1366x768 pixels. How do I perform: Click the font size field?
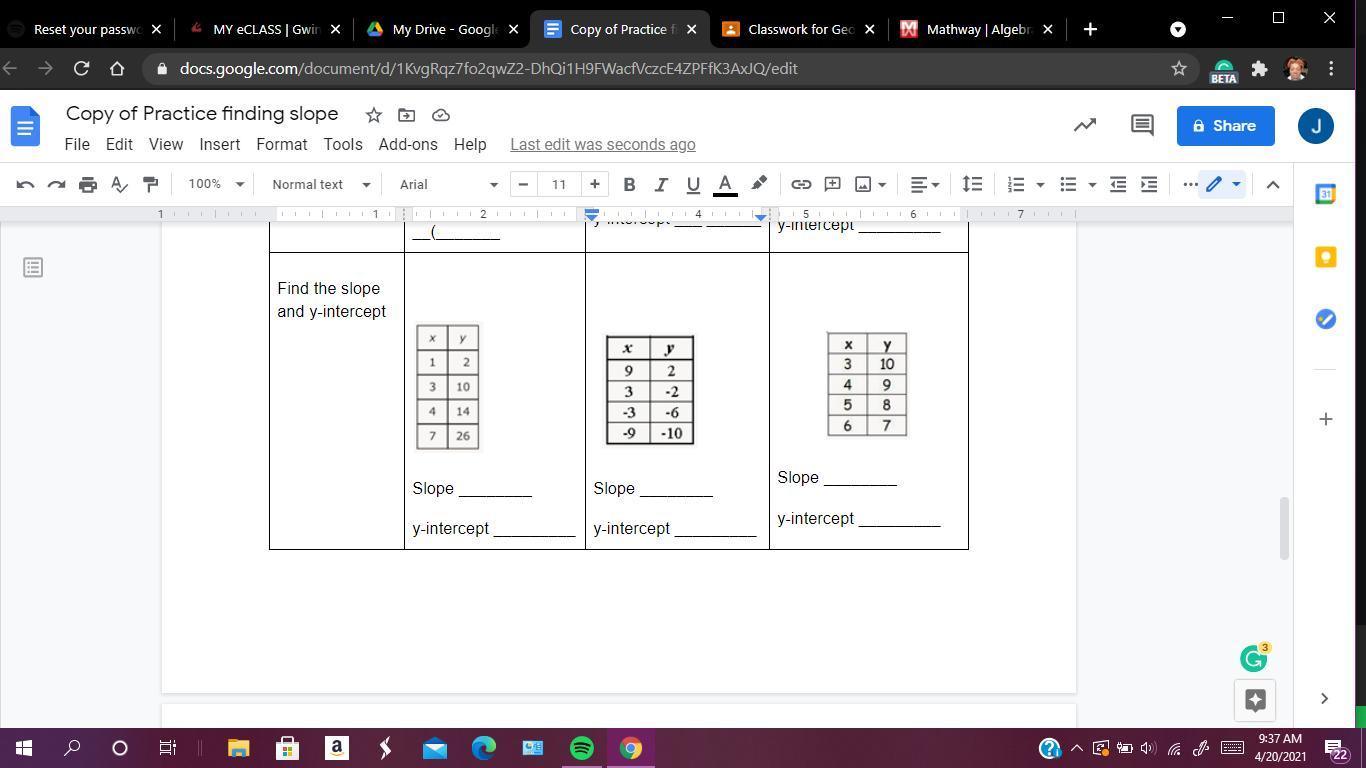(559, 184)
